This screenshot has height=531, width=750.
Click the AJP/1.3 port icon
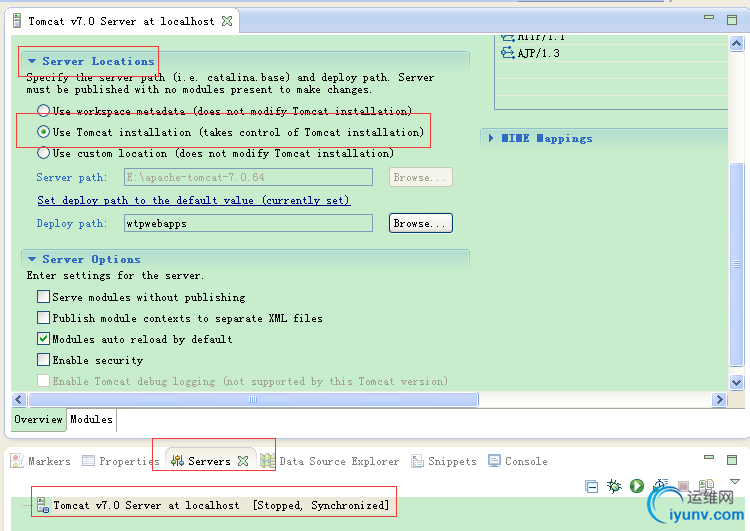(x=507, y=53)
